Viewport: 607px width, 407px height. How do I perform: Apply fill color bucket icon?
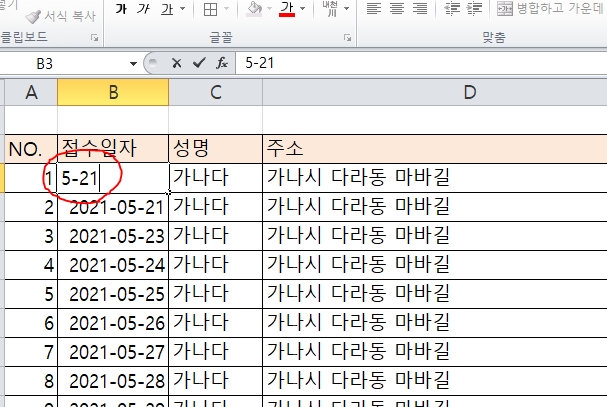pyautogui.click(x=254, y=9)
